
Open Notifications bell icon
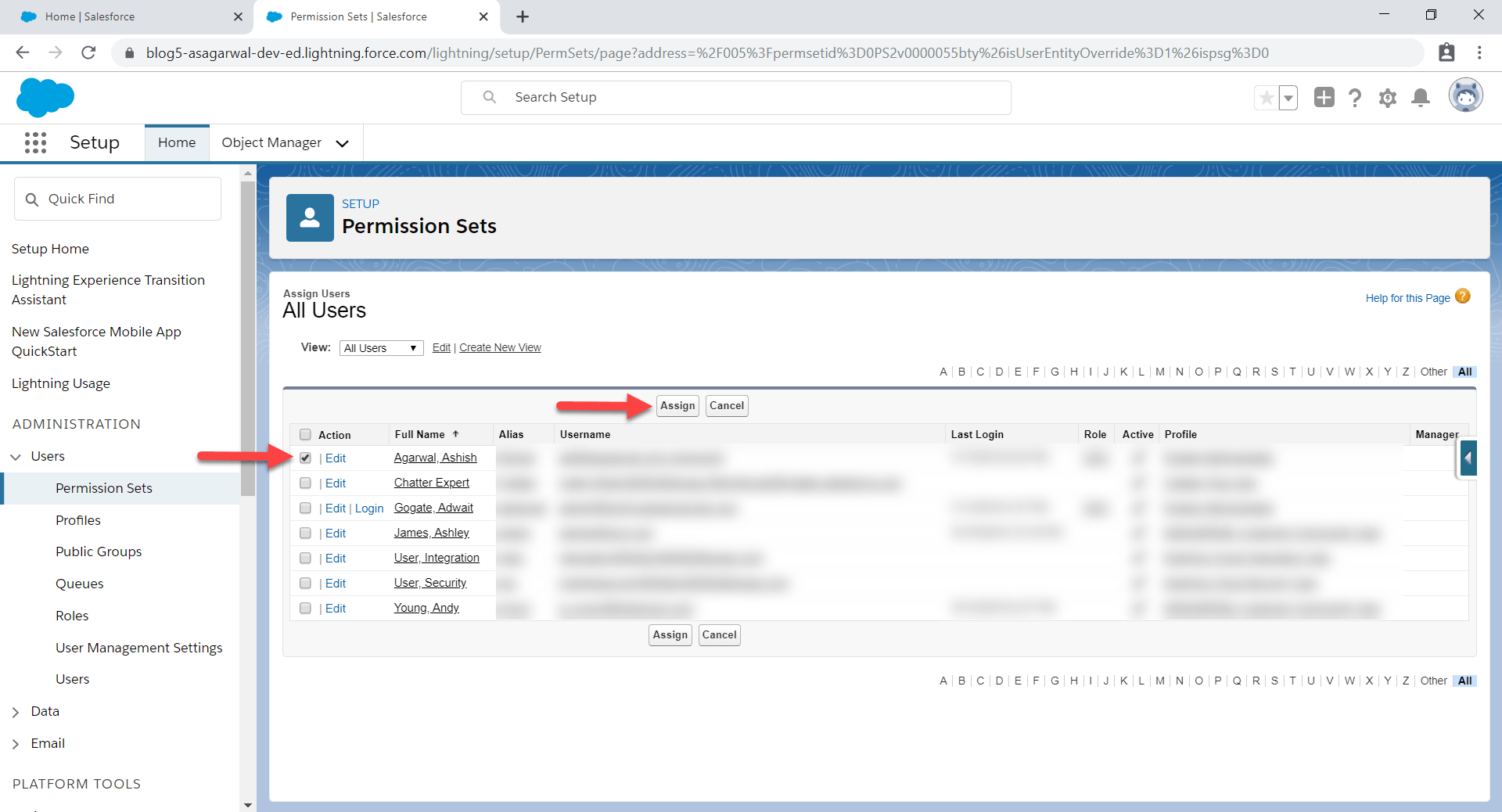tap(1421, 98)
